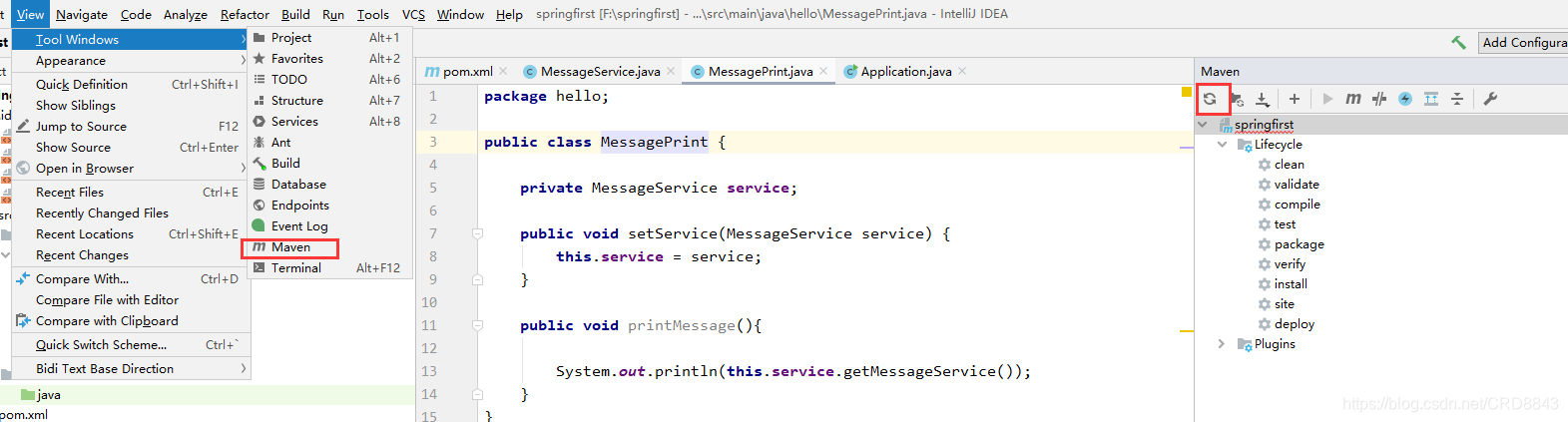Select the java folder in project tree
The width and height of the screenshot is (1568, 422).
click(41, 395)
